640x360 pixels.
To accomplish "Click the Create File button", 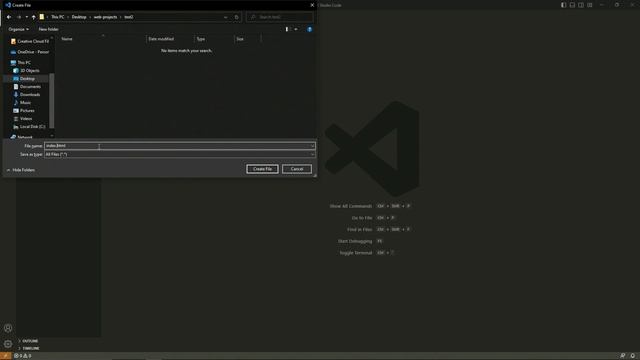I will point(262,169).
